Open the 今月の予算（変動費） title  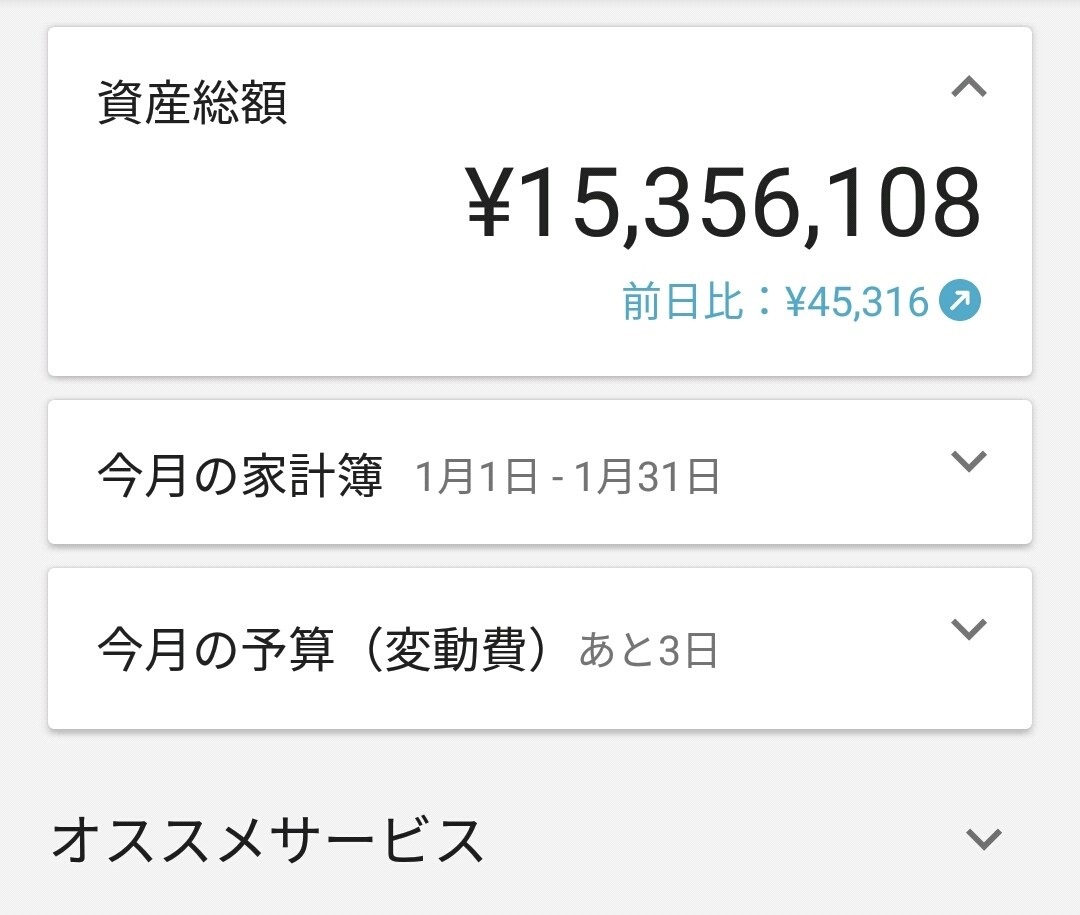[x=325, y=651]
